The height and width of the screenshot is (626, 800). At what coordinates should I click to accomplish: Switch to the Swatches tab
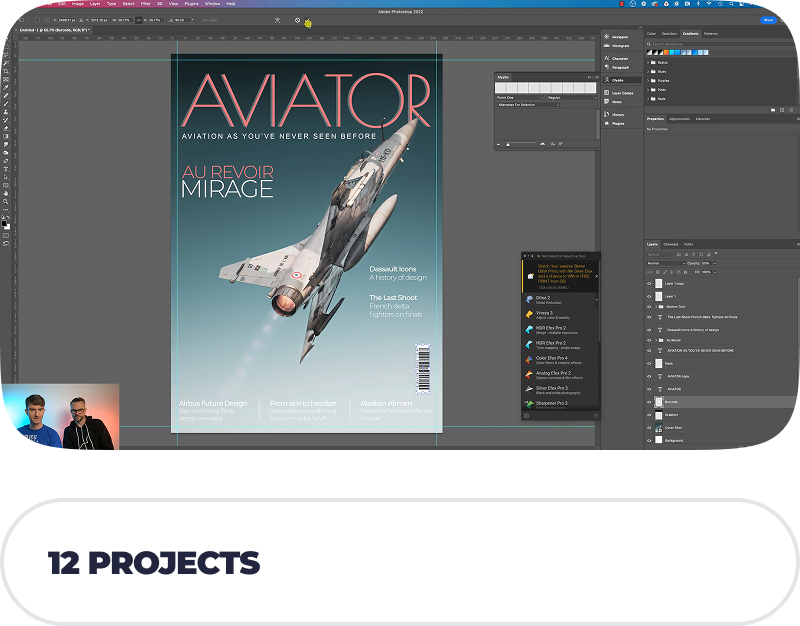click(x=669, y=34)
